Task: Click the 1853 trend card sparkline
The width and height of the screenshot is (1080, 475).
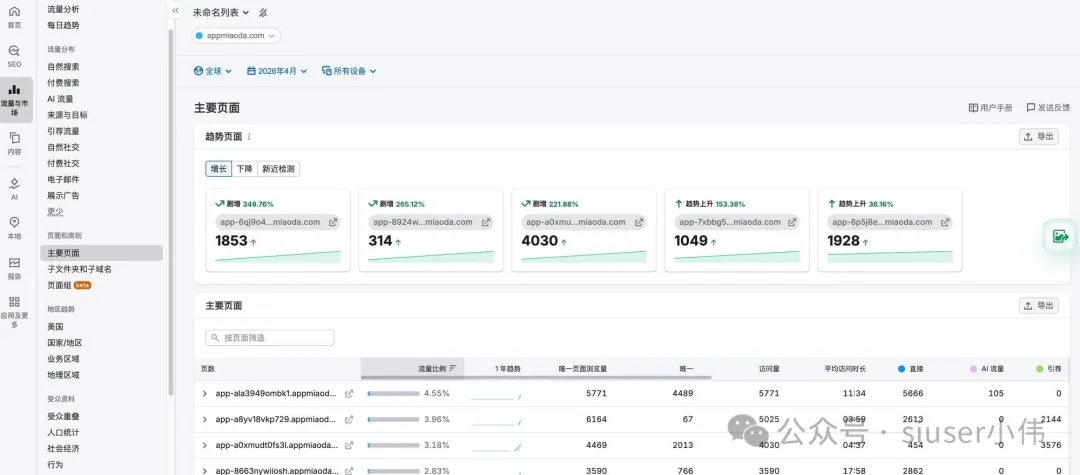Action: (x=278, y=256)
